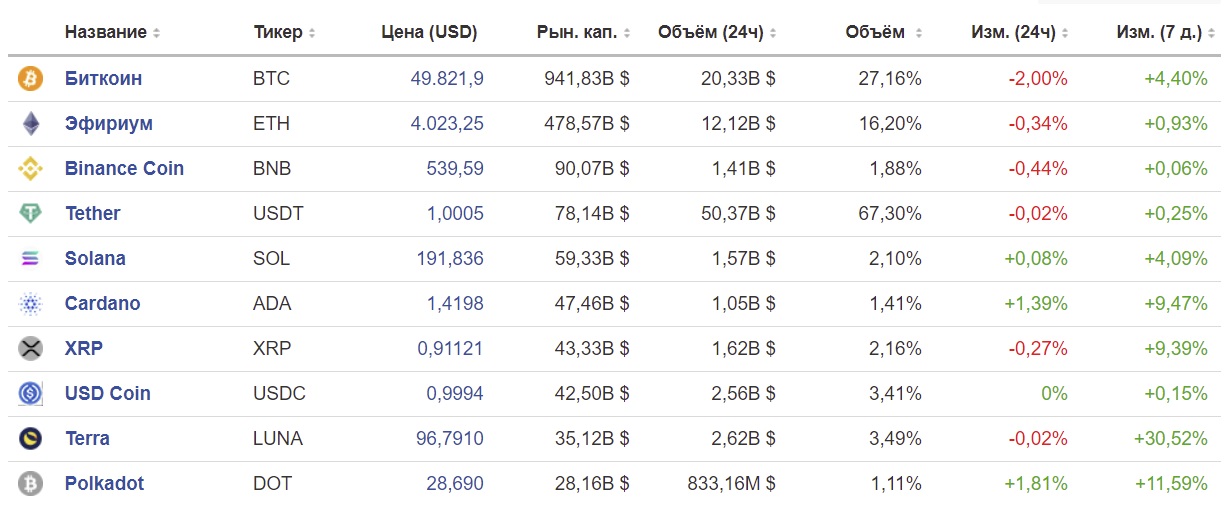Image resolution: width=1225 pixels, height=518 pixels.
Task: Open the Биткоин coin link
Action: (103, 78)
